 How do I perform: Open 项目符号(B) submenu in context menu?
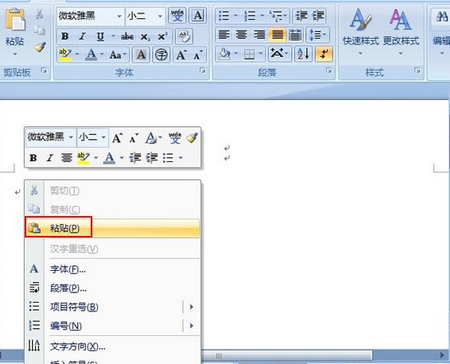point(113,307)
